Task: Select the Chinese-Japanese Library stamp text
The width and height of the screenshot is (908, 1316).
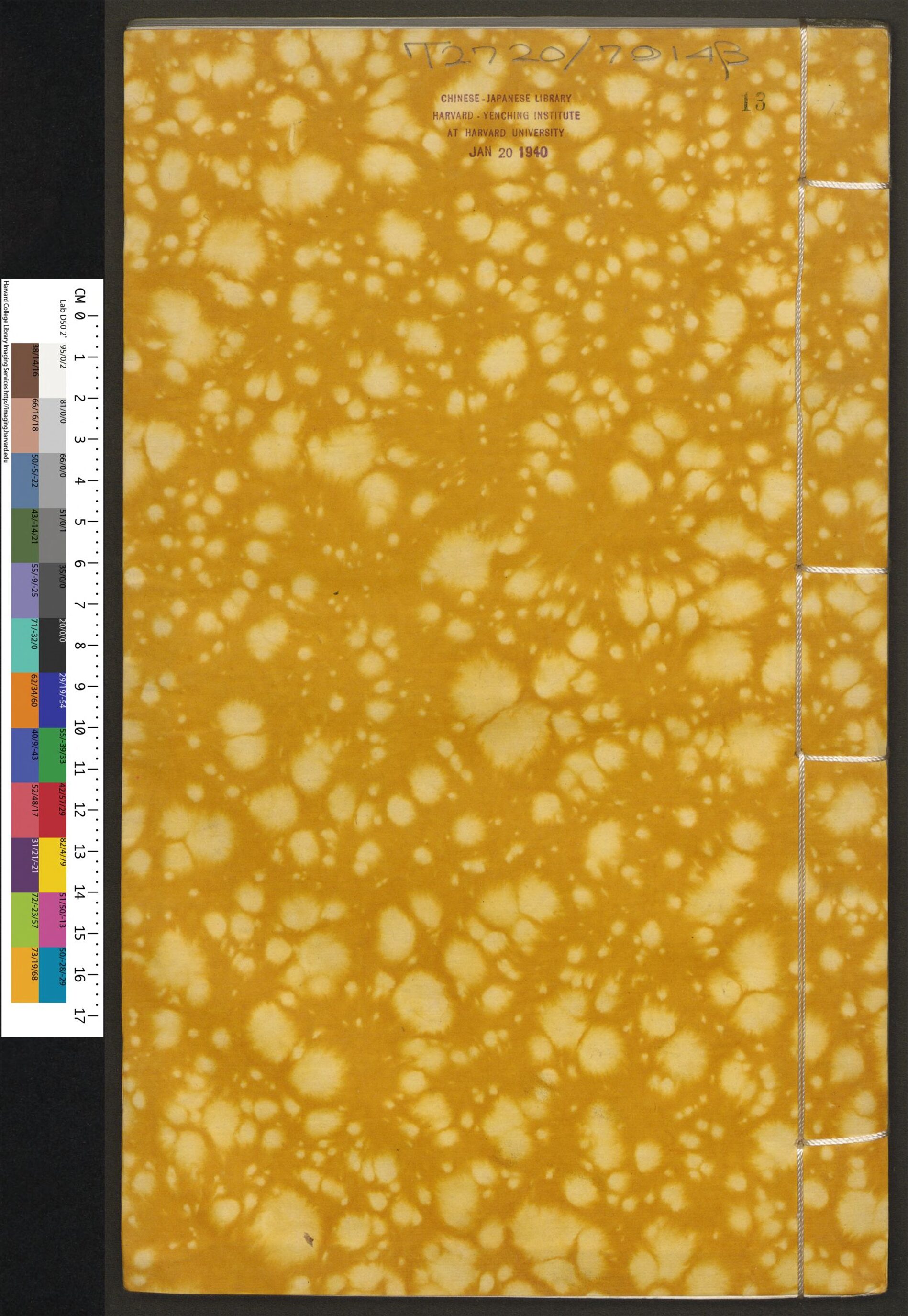Action: (506, 99)
